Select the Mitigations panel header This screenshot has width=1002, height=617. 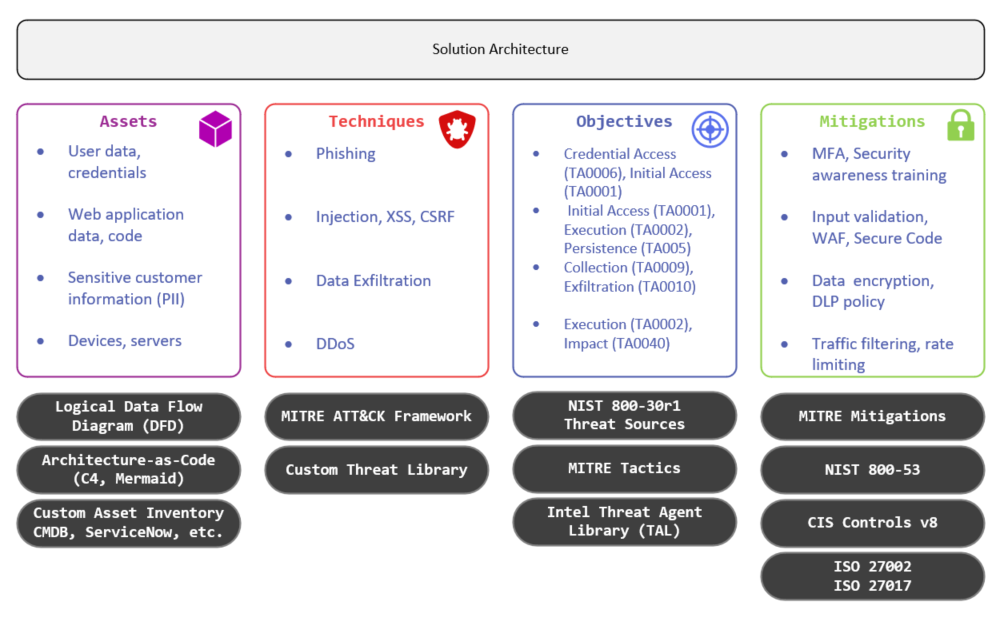click(x=871, y=121)
